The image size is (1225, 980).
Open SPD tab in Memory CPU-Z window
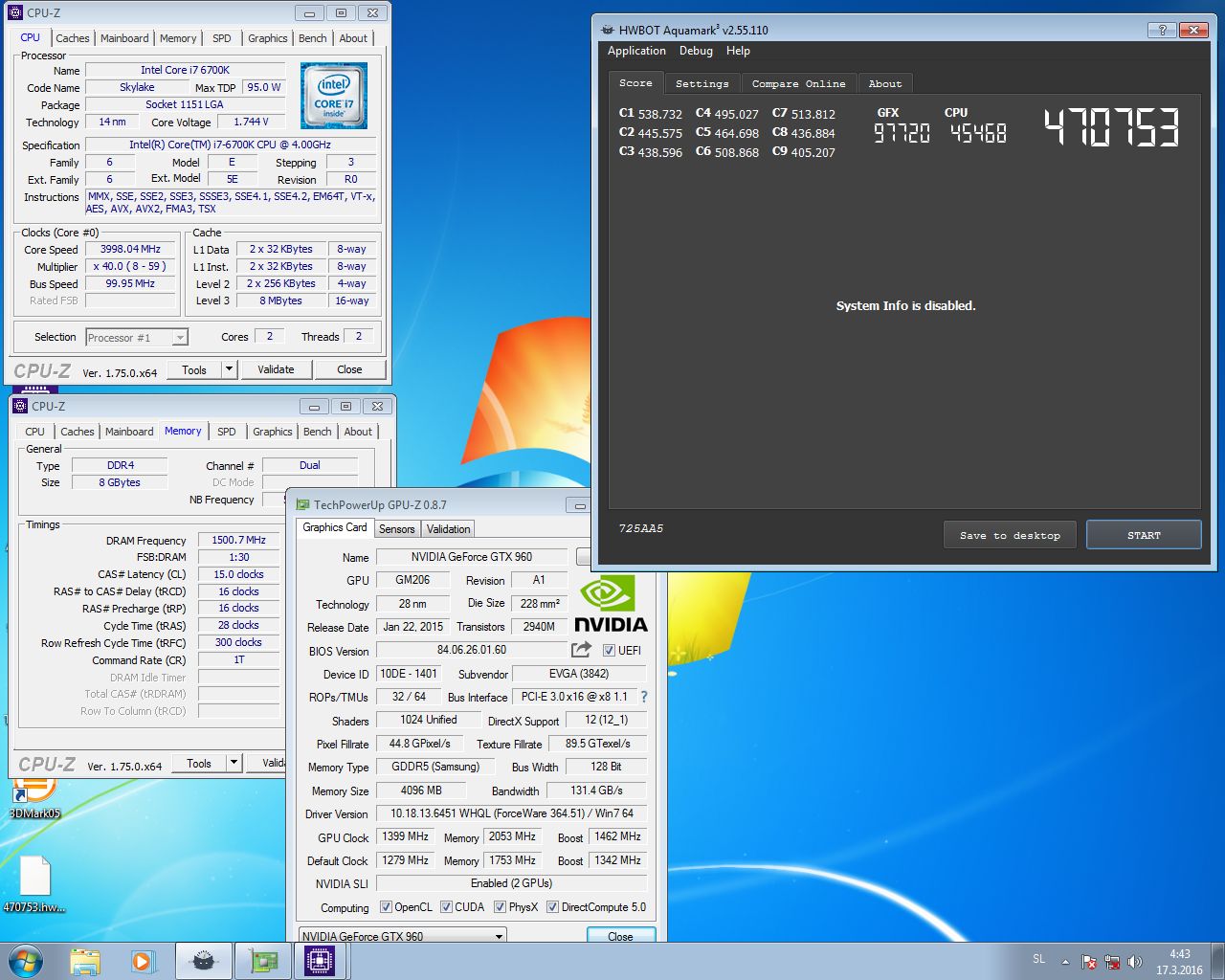[x=227, y=432]
